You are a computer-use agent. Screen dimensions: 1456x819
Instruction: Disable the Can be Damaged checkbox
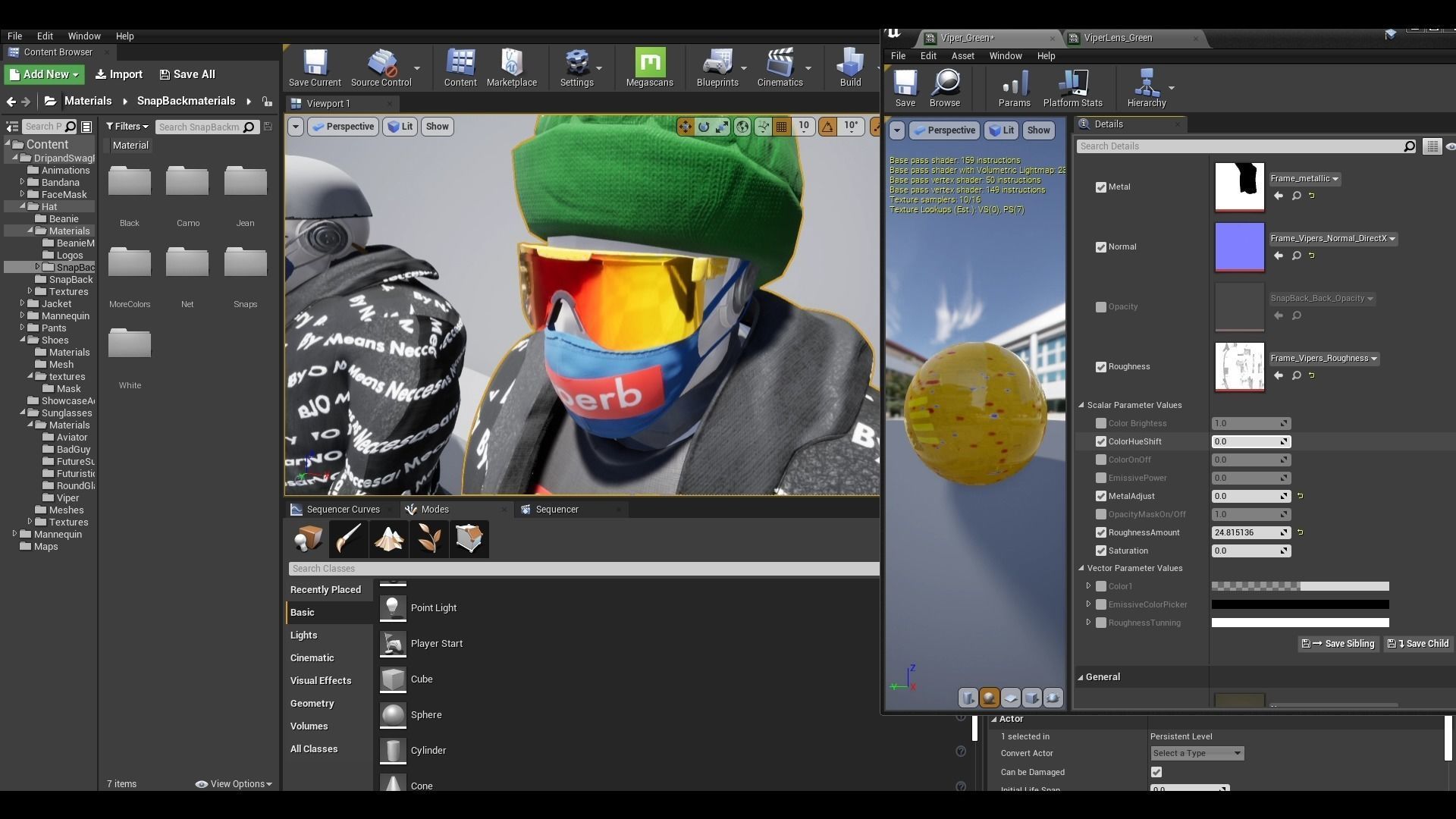(x=1156, y=772)
